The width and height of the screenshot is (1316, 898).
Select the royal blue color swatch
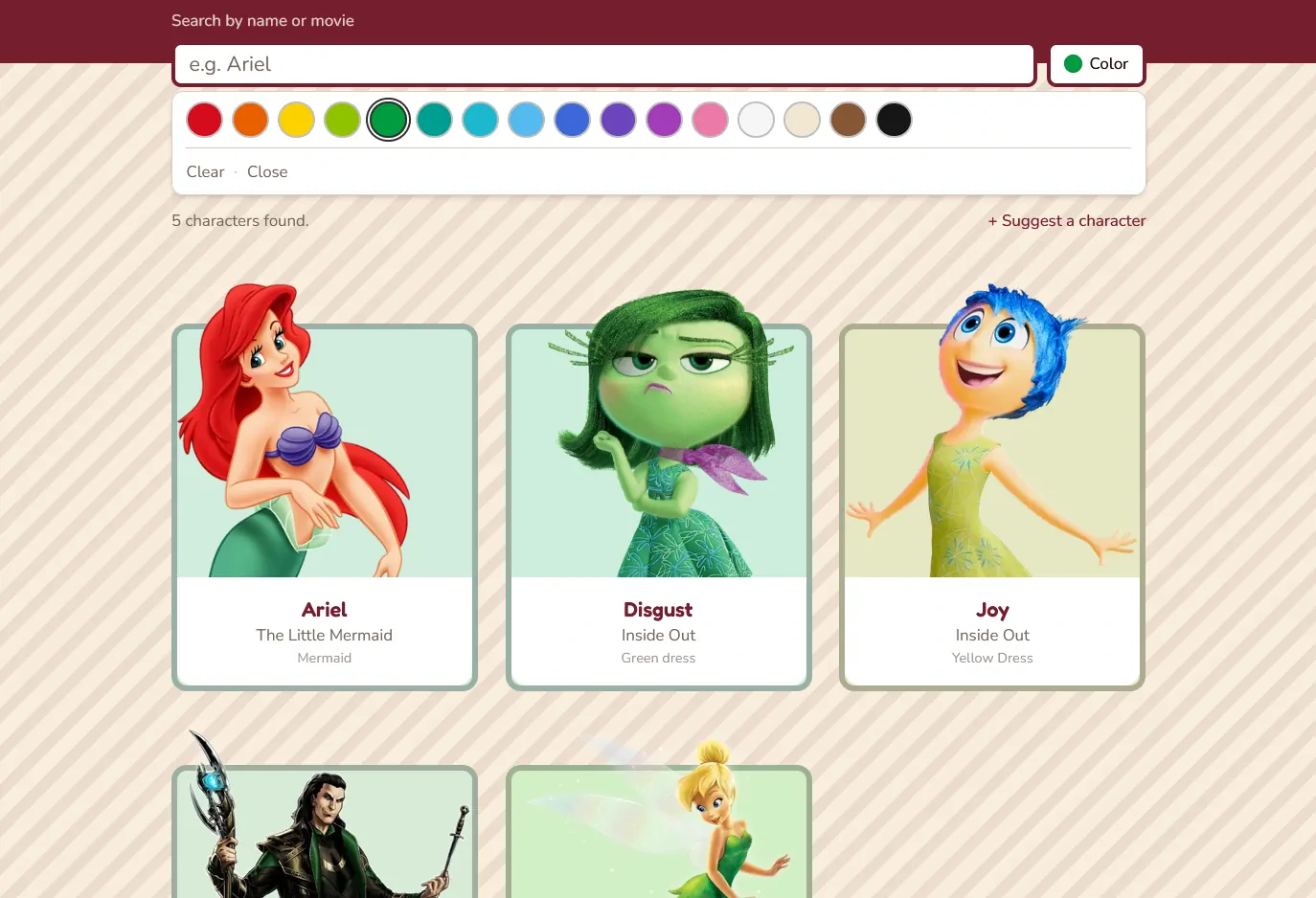pyautogui.click(x=572, y=120)
